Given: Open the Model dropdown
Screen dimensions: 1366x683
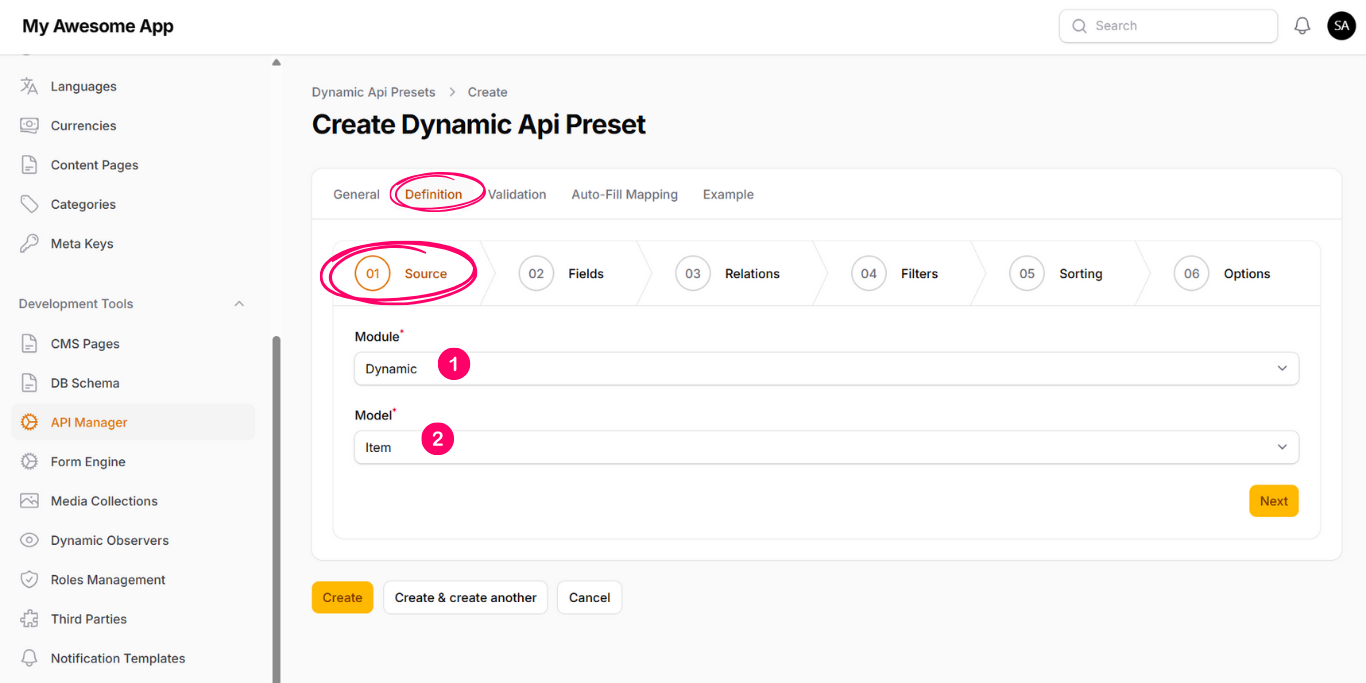Looking at the screenshot, I should coord(826,448).
